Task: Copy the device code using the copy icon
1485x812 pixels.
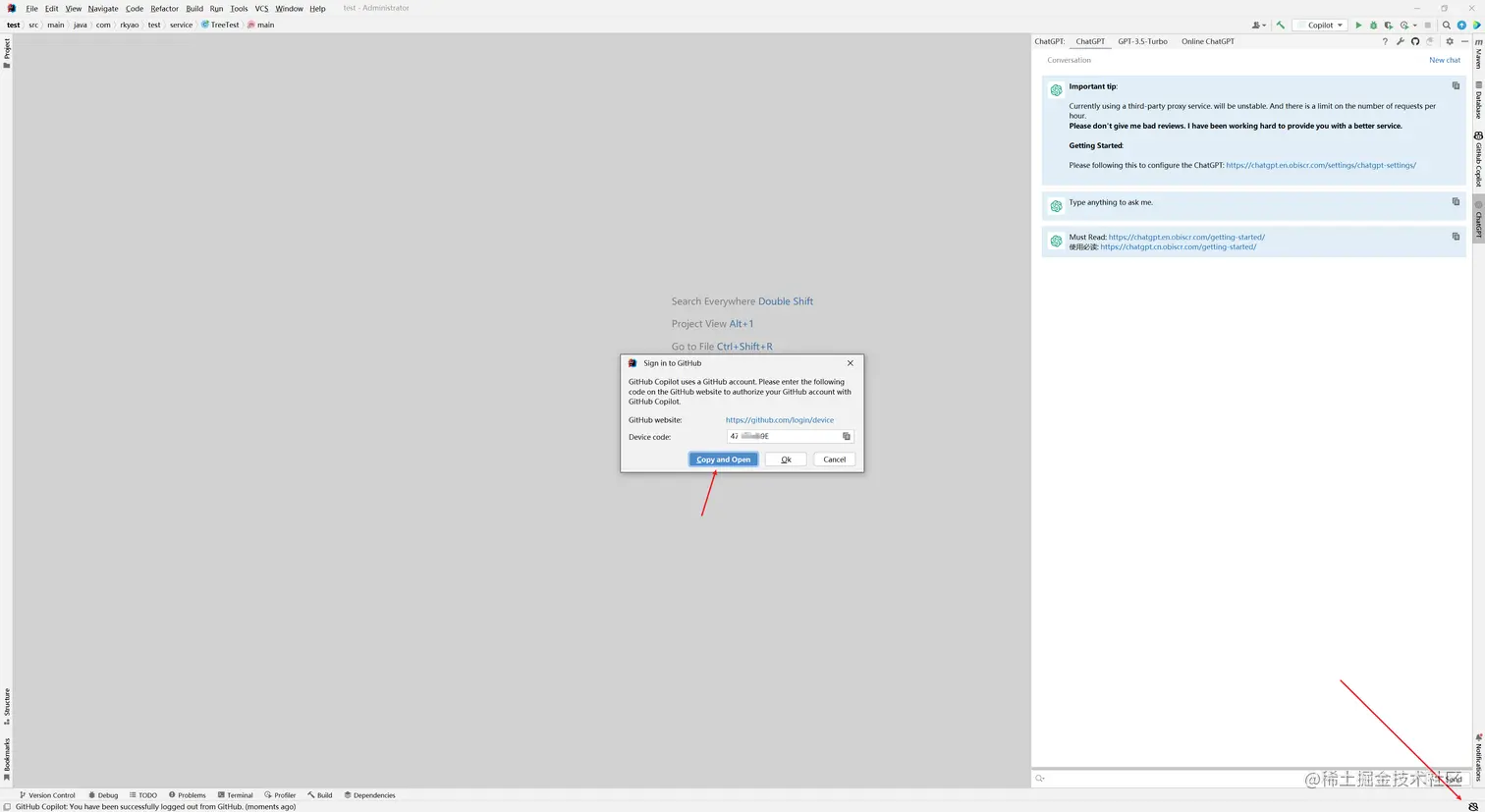Action: pos(847,436)
